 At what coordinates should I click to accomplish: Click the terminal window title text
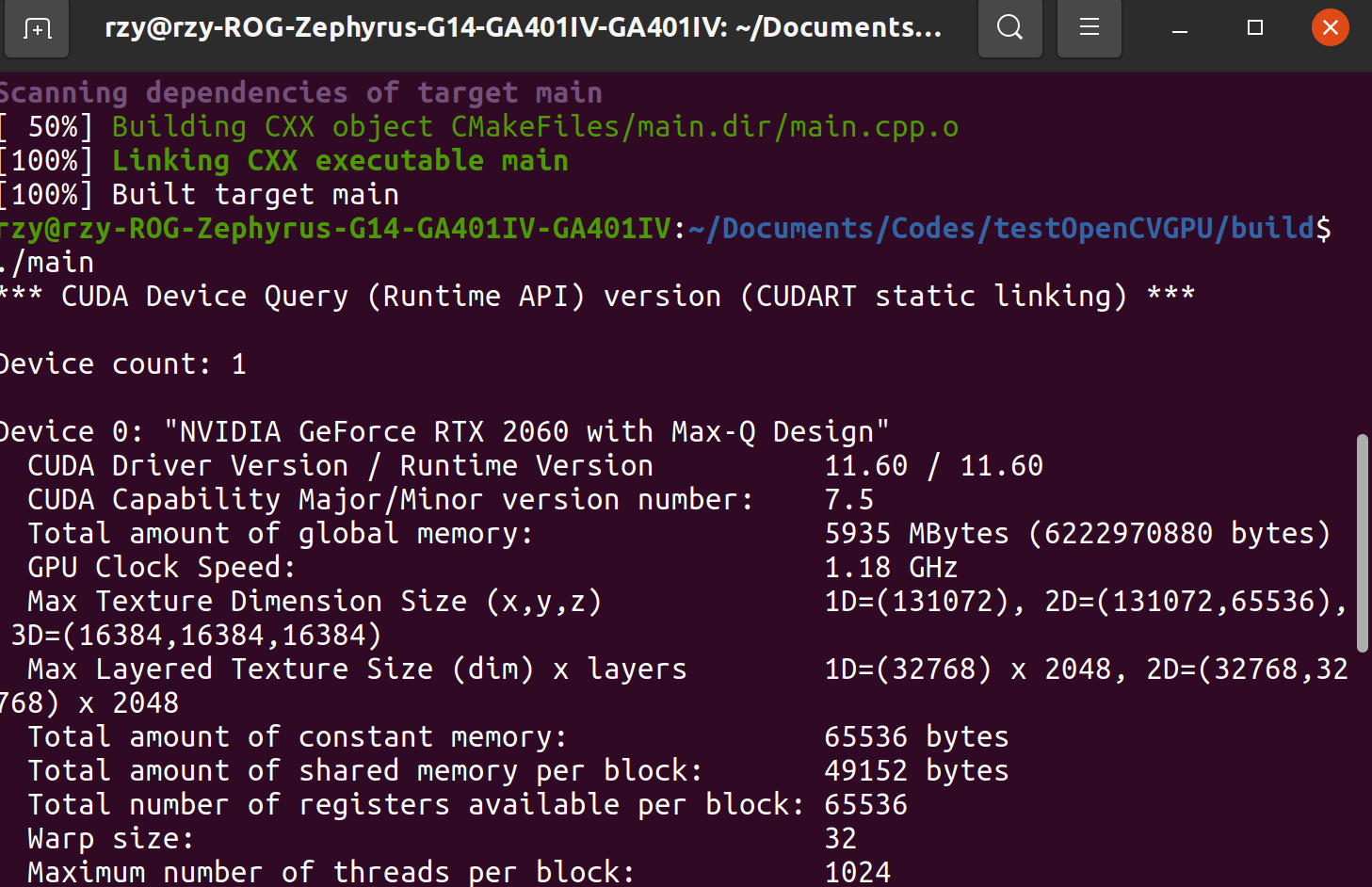[x=524, y=27]
